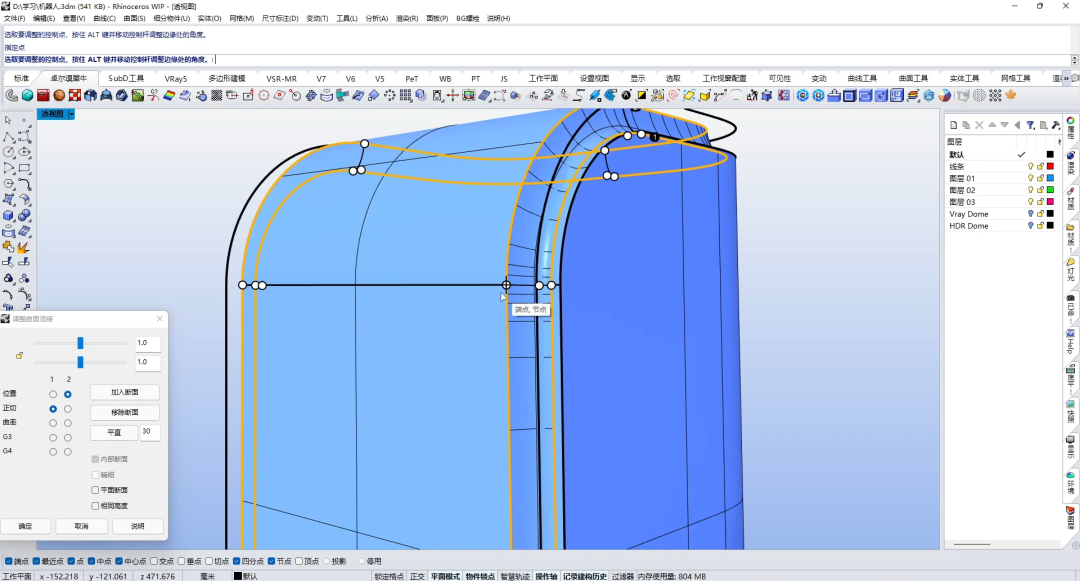Toggle visibility bulb for 图层 01
Screen dimensions: 1080x581
coord(1030,178)
